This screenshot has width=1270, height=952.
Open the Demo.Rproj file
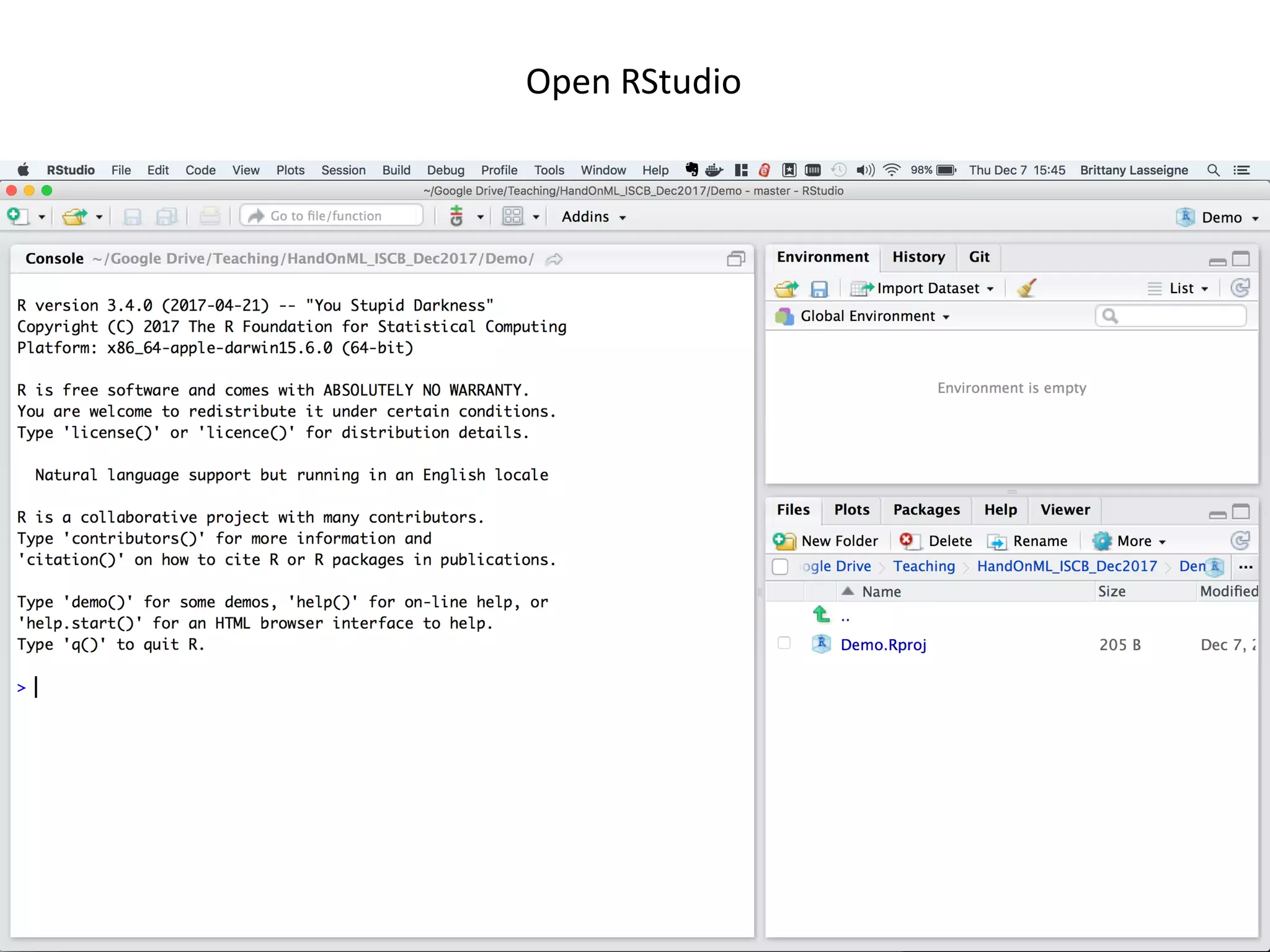point(883,645)
